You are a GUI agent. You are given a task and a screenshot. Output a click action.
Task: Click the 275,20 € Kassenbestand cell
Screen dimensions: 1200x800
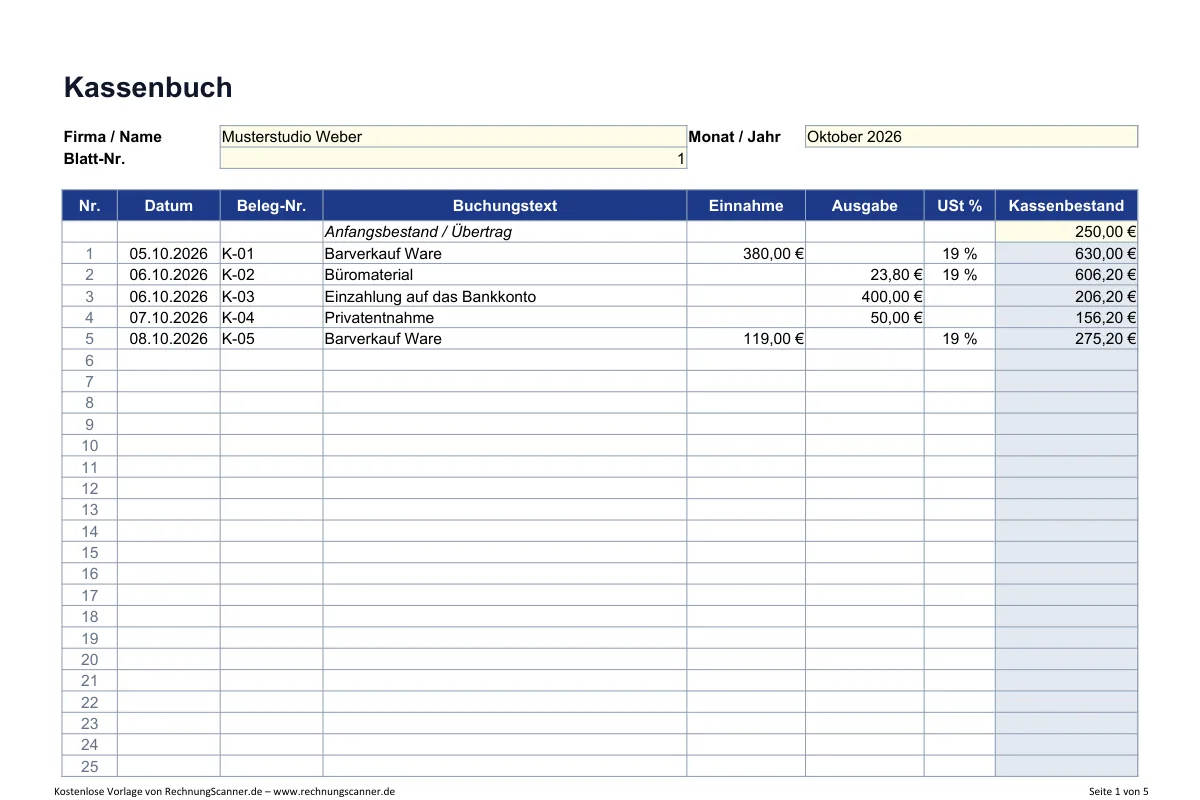point(1066,339)
